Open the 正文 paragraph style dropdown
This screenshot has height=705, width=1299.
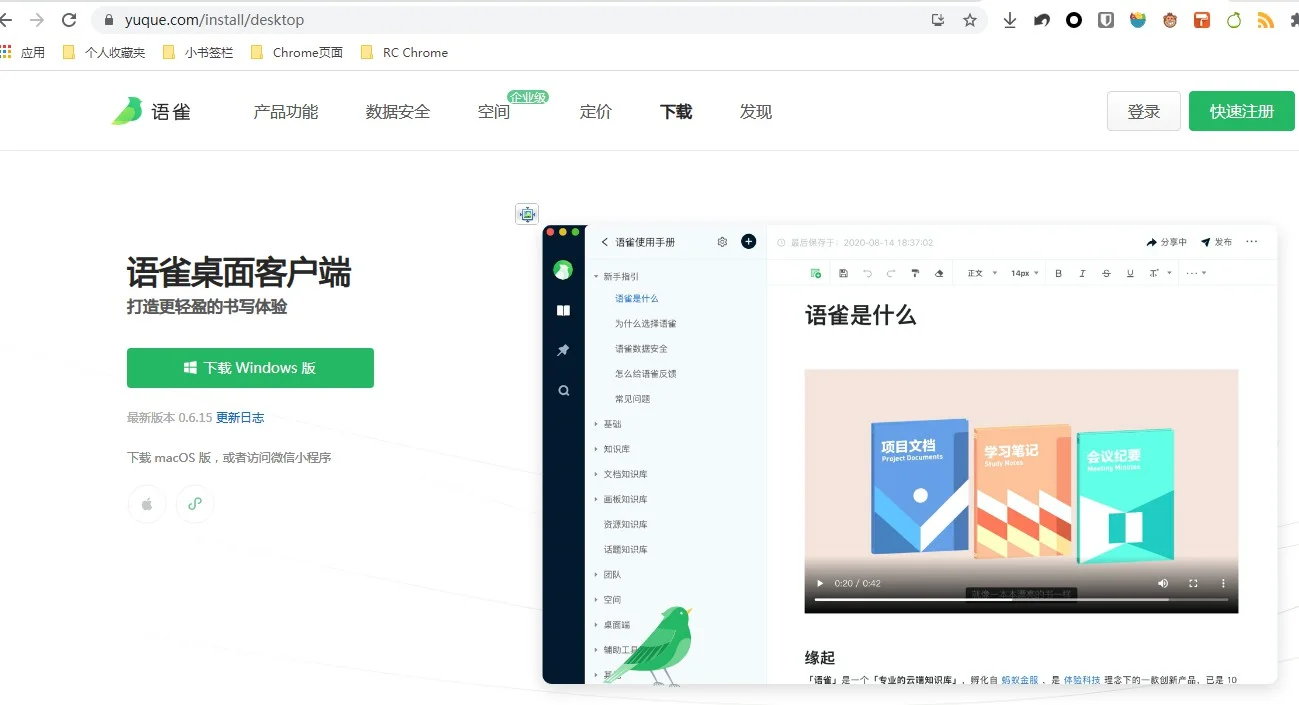(982, 273)
